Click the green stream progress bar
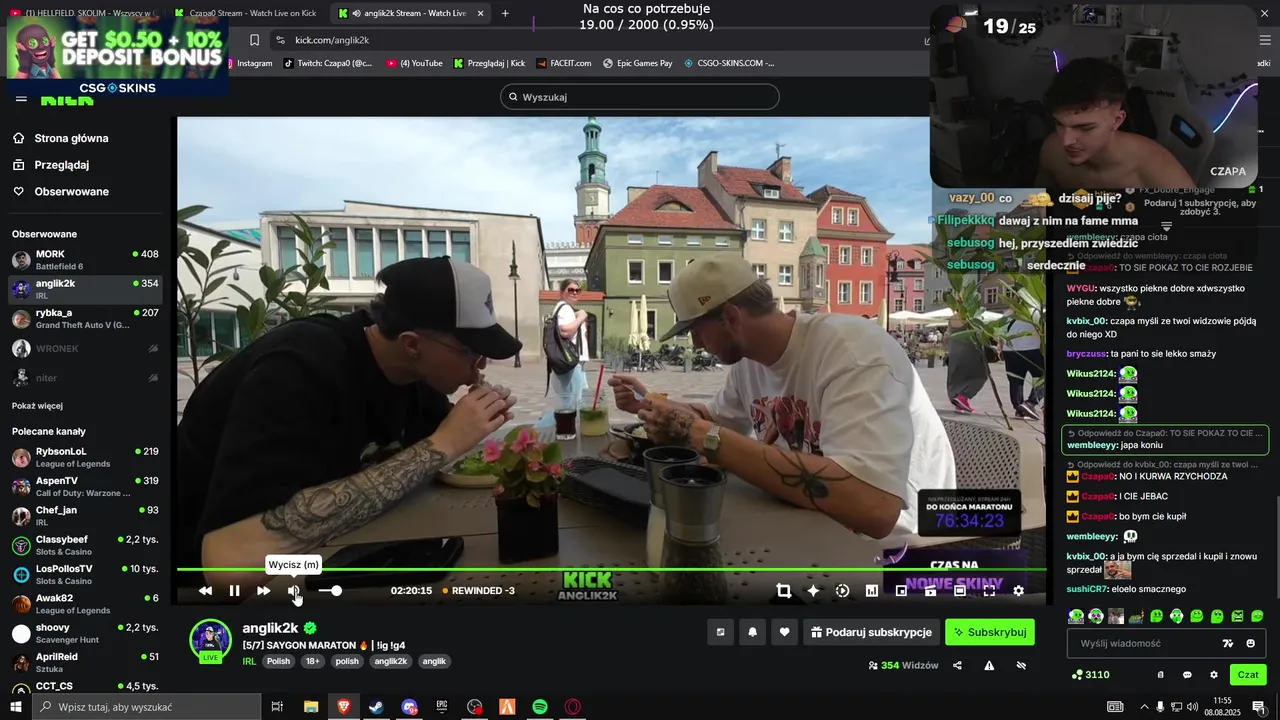The width and height of the screenshot is (1280, 720). (x=611, y=570)
